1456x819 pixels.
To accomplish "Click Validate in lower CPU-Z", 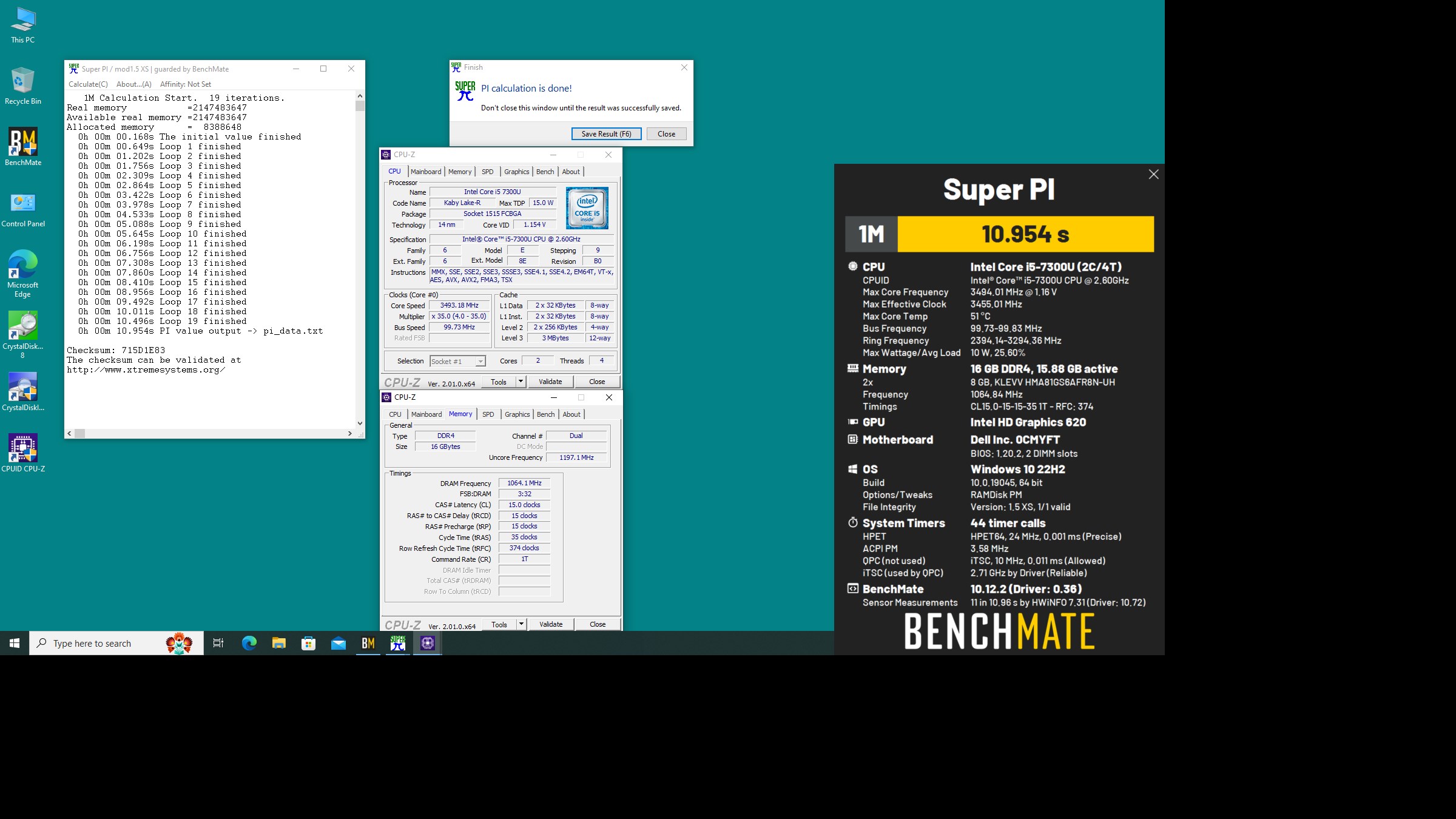I will click(551, 624).
